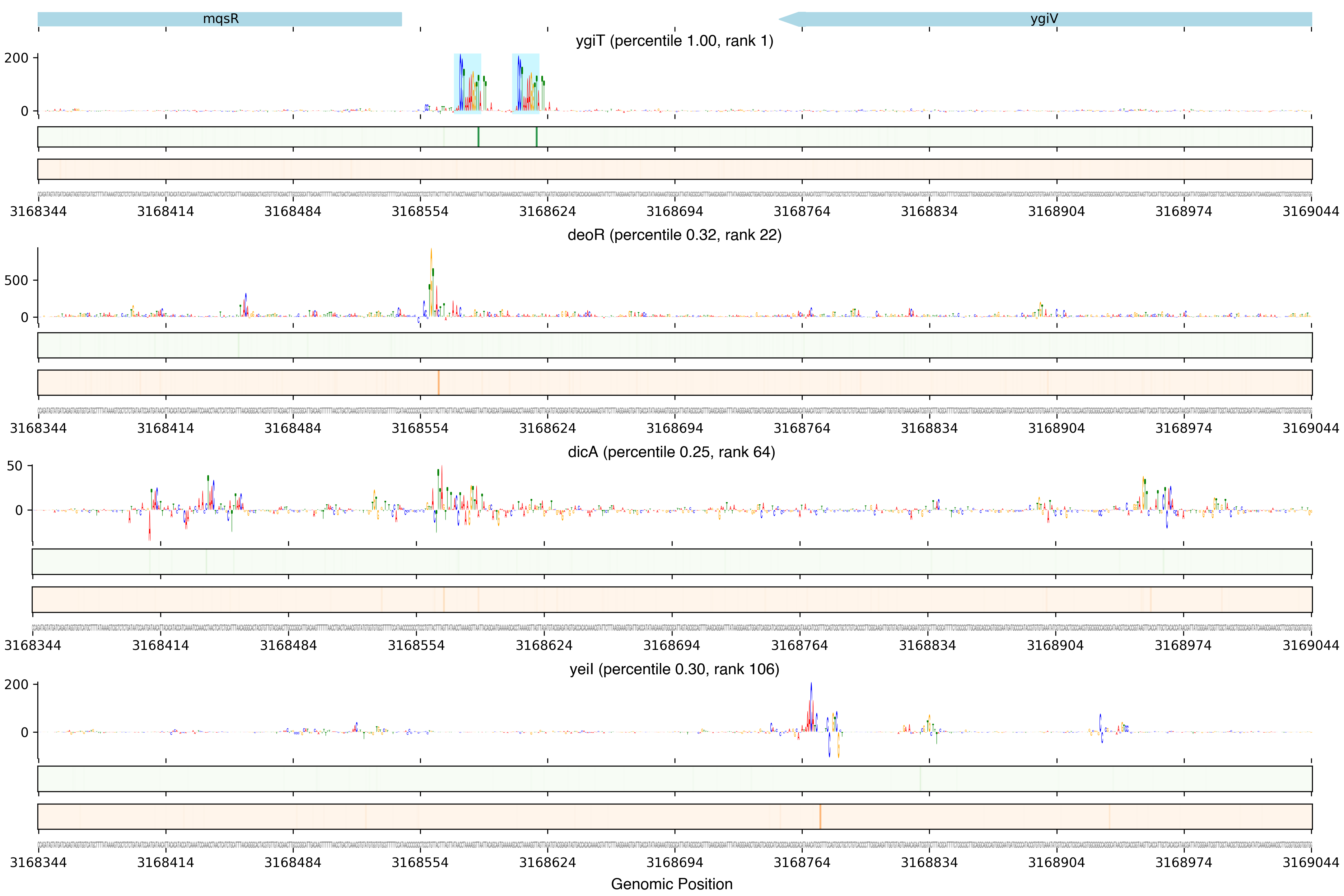Click the bottom 3168764 tick label
Screen dimensions: 1344x896
pos(802,862)
